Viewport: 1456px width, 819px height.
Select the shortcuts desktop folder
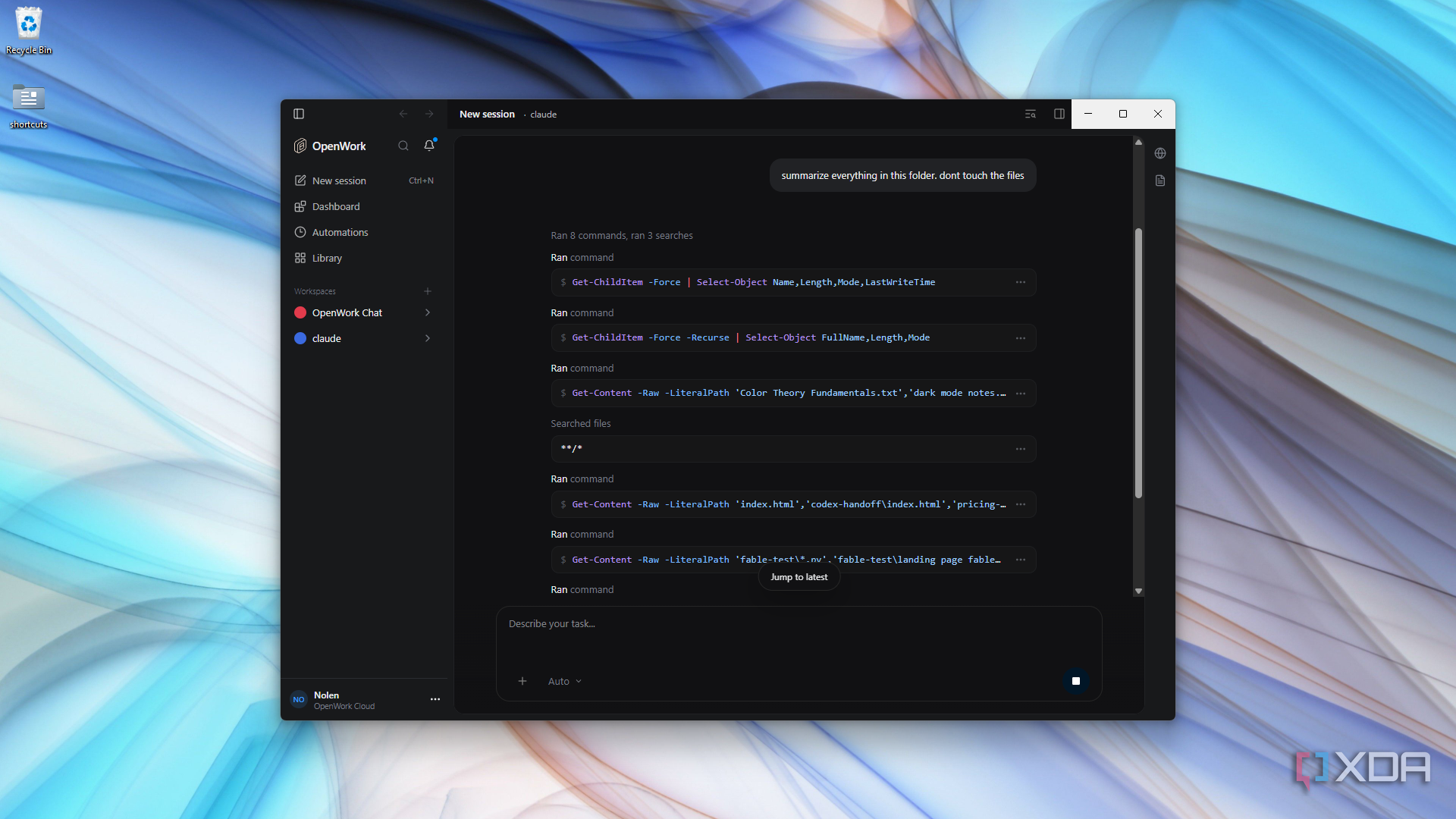29,106
